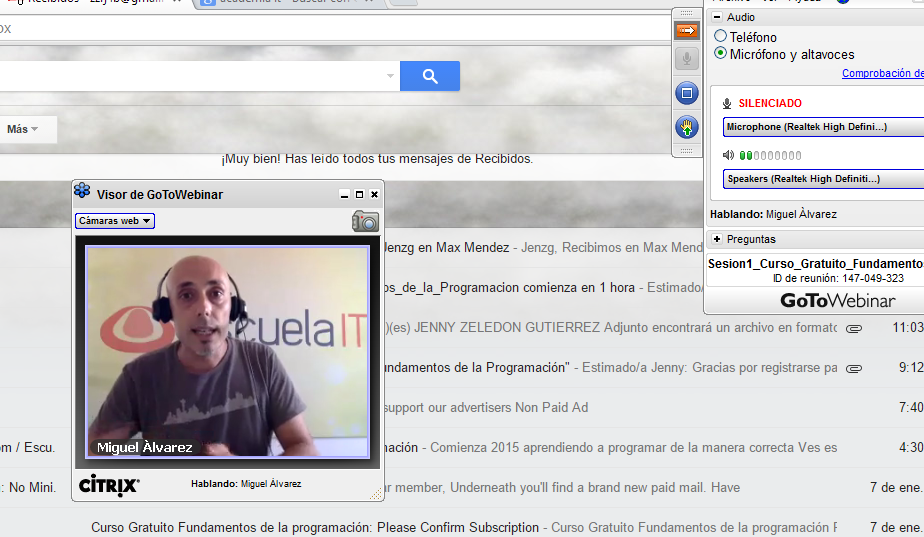Select the Teléfono audio option
Viewport: 924px width, 537px height.
721,37
